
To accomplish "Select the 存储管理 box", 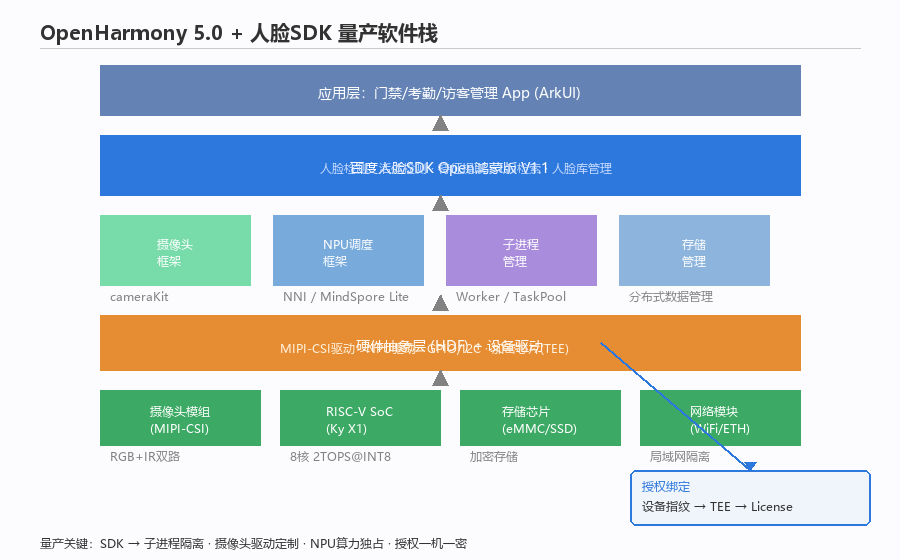I will (x=694, y=250).
